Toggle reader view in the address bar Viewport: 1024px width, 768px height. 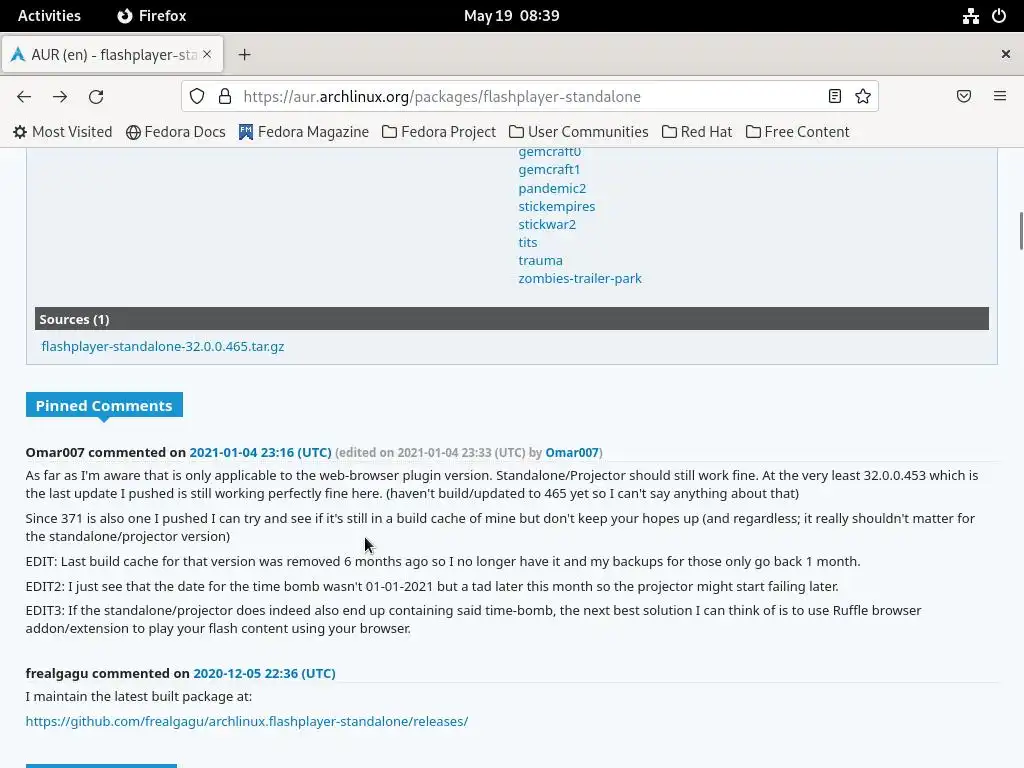pos(835,96)
